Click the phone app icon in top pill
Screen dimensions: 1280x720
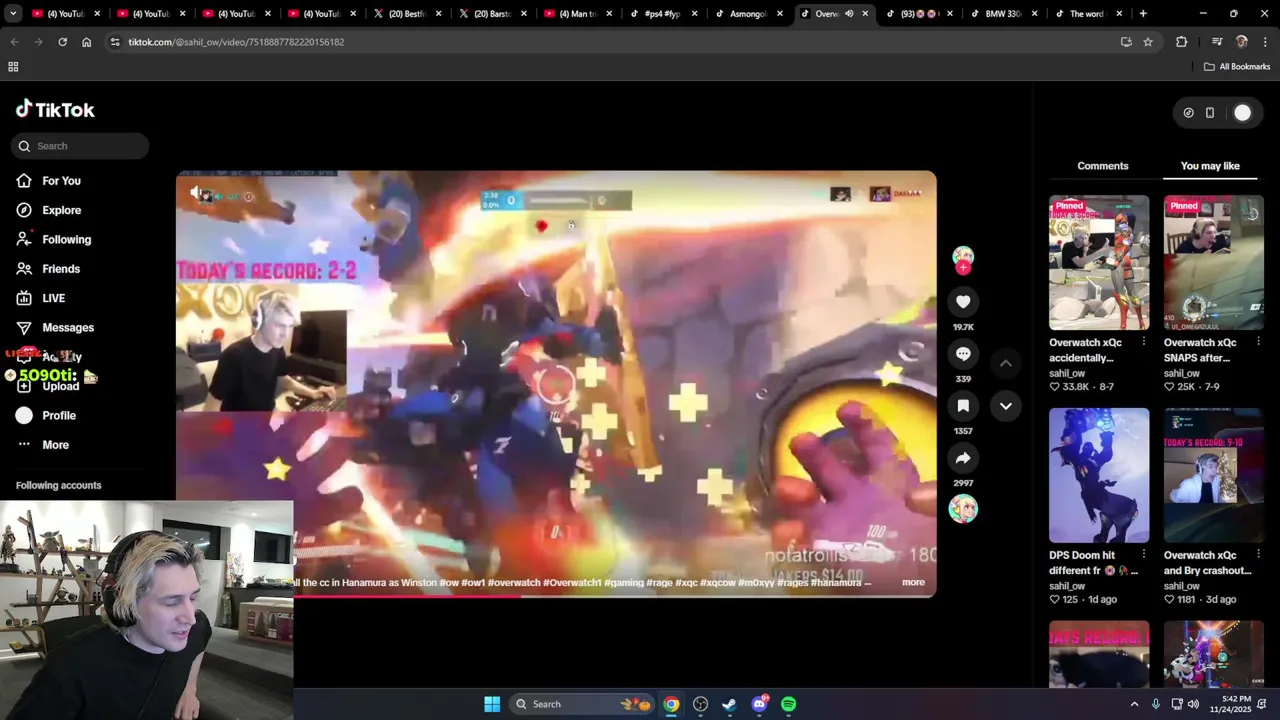1210,113
